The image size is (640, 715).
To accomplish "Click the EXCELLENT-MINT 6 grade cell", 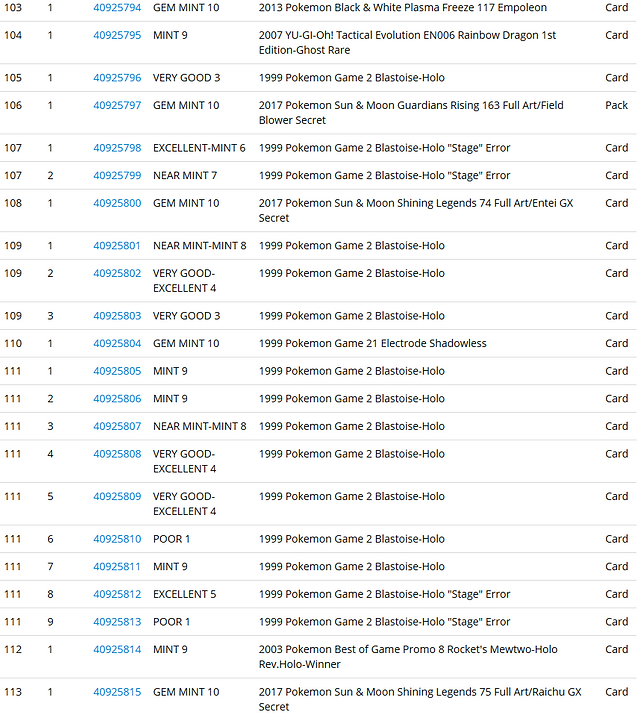I will point(199,148).
